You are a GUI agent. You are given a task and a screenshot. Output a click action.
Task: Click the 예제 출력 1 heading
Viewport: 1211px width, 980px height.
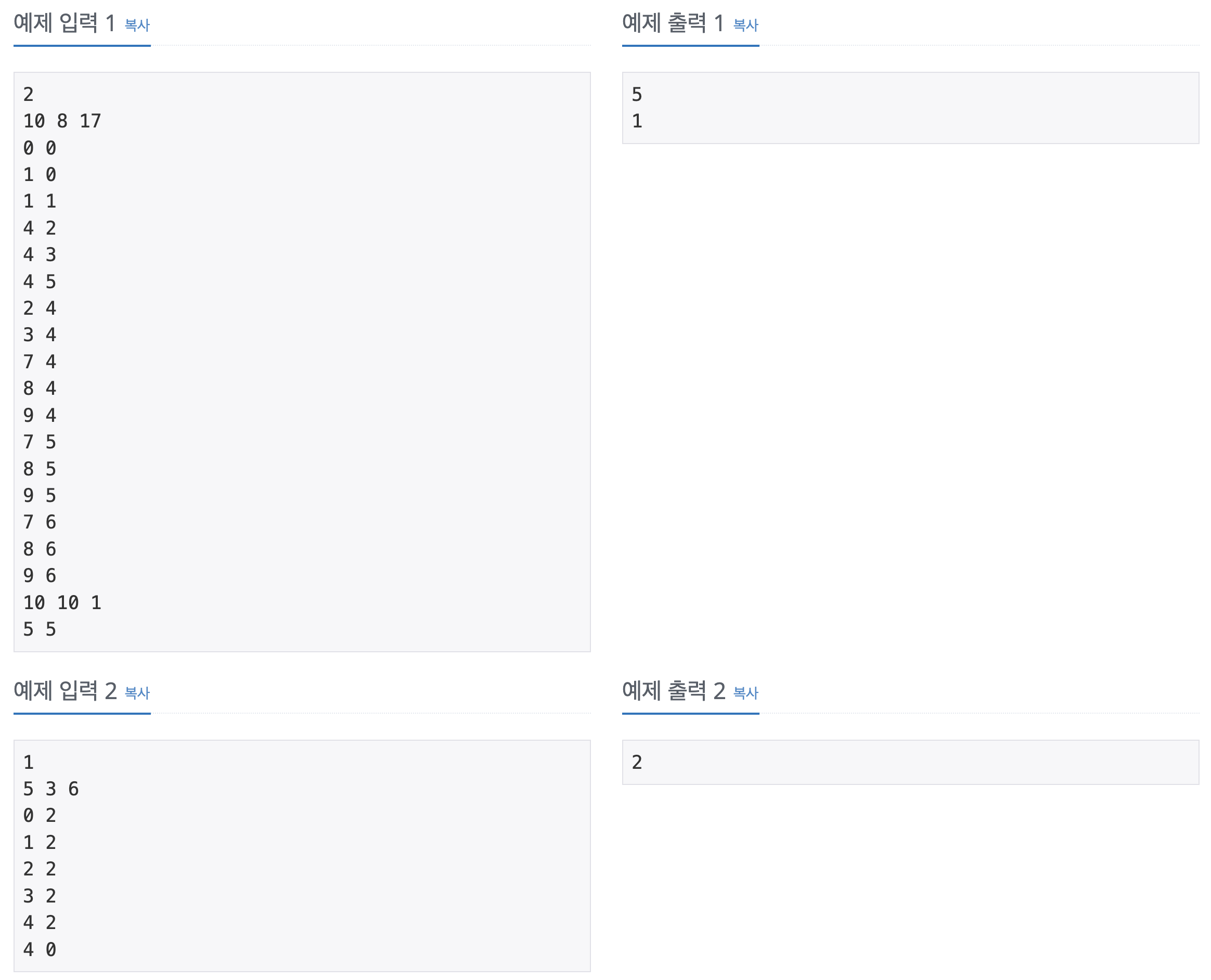(673, 23)
